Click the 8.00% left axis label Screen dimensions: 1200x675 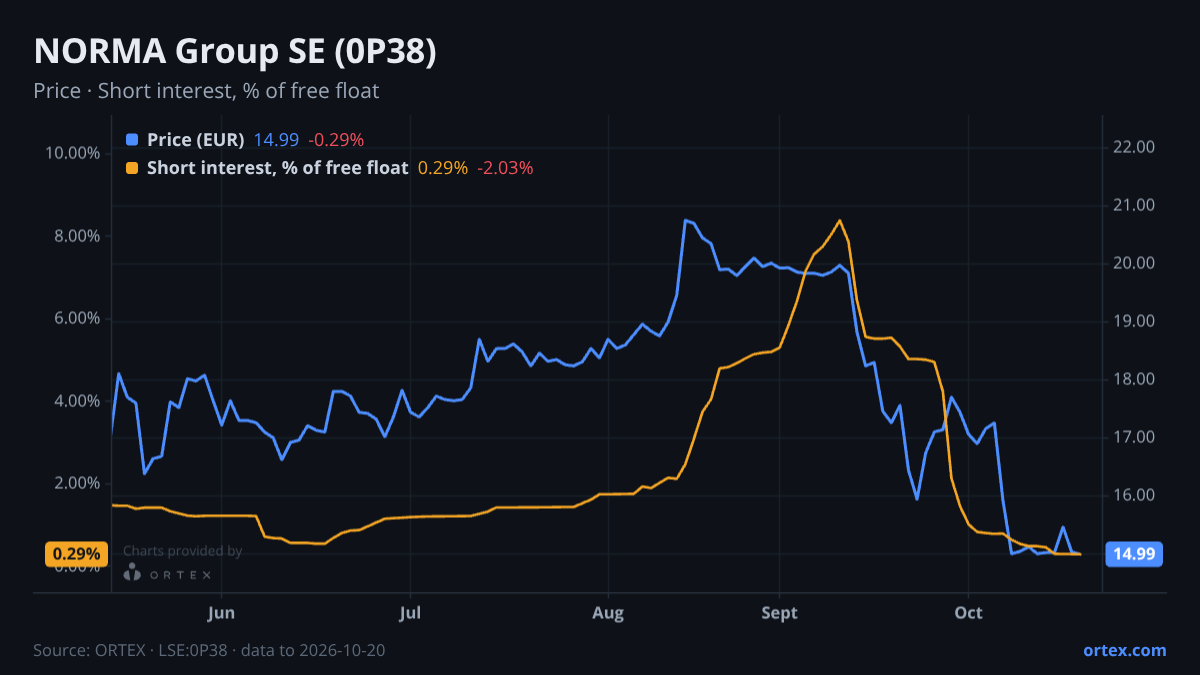76,236
